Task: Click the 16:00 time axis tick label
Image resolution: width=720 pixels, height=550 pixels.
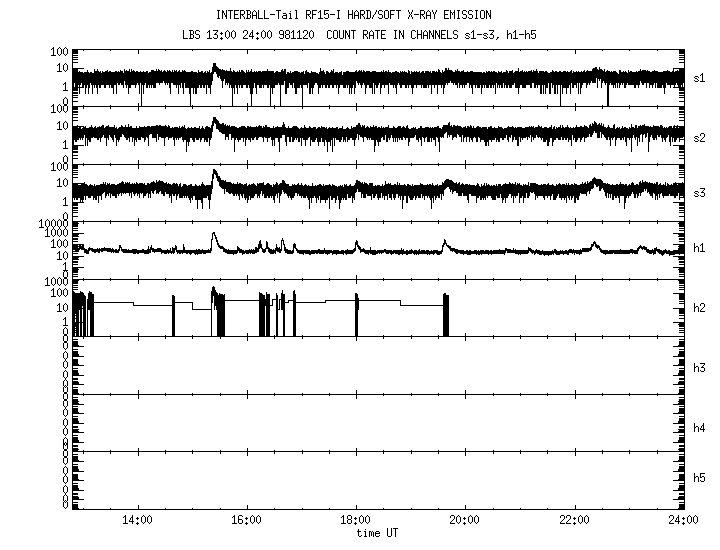Action: tap(246, 520)
